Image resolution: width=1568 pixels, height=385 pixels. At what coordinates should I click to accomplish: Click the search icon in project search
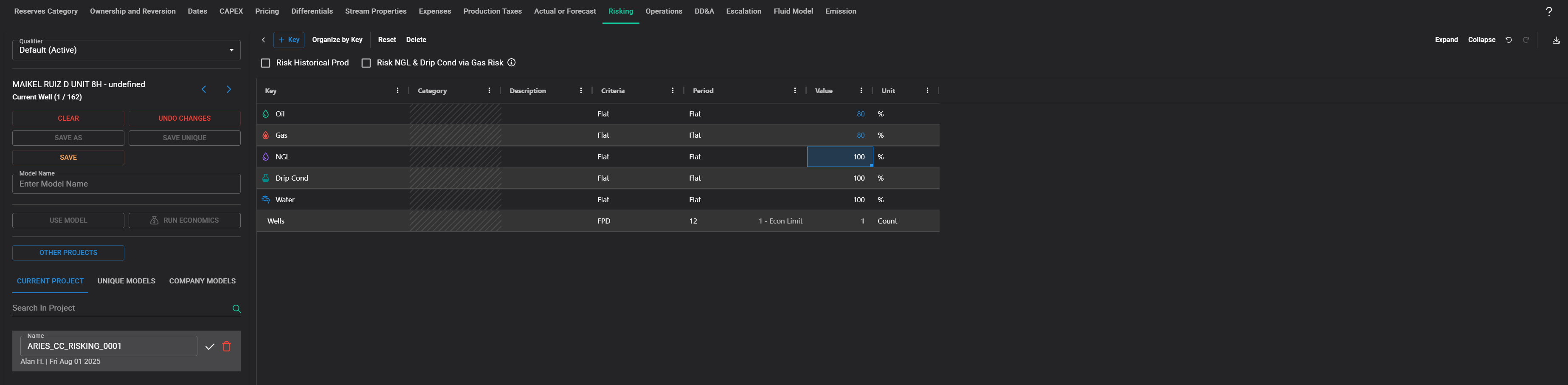coord(236,309)
